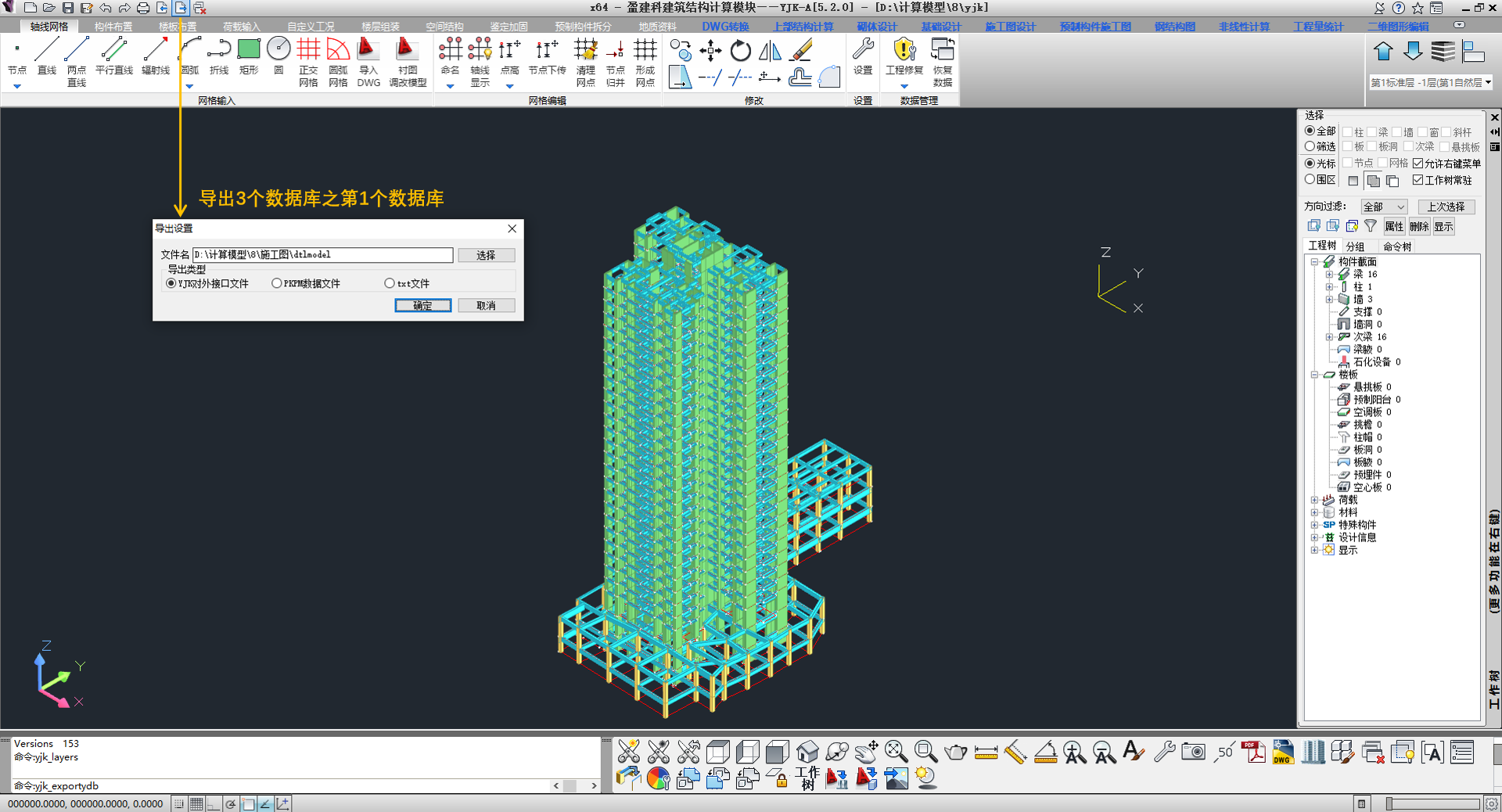Expand the 荷载 tree node
The height and width of the screenshot is (812, 1502).
coord(1314,500)
